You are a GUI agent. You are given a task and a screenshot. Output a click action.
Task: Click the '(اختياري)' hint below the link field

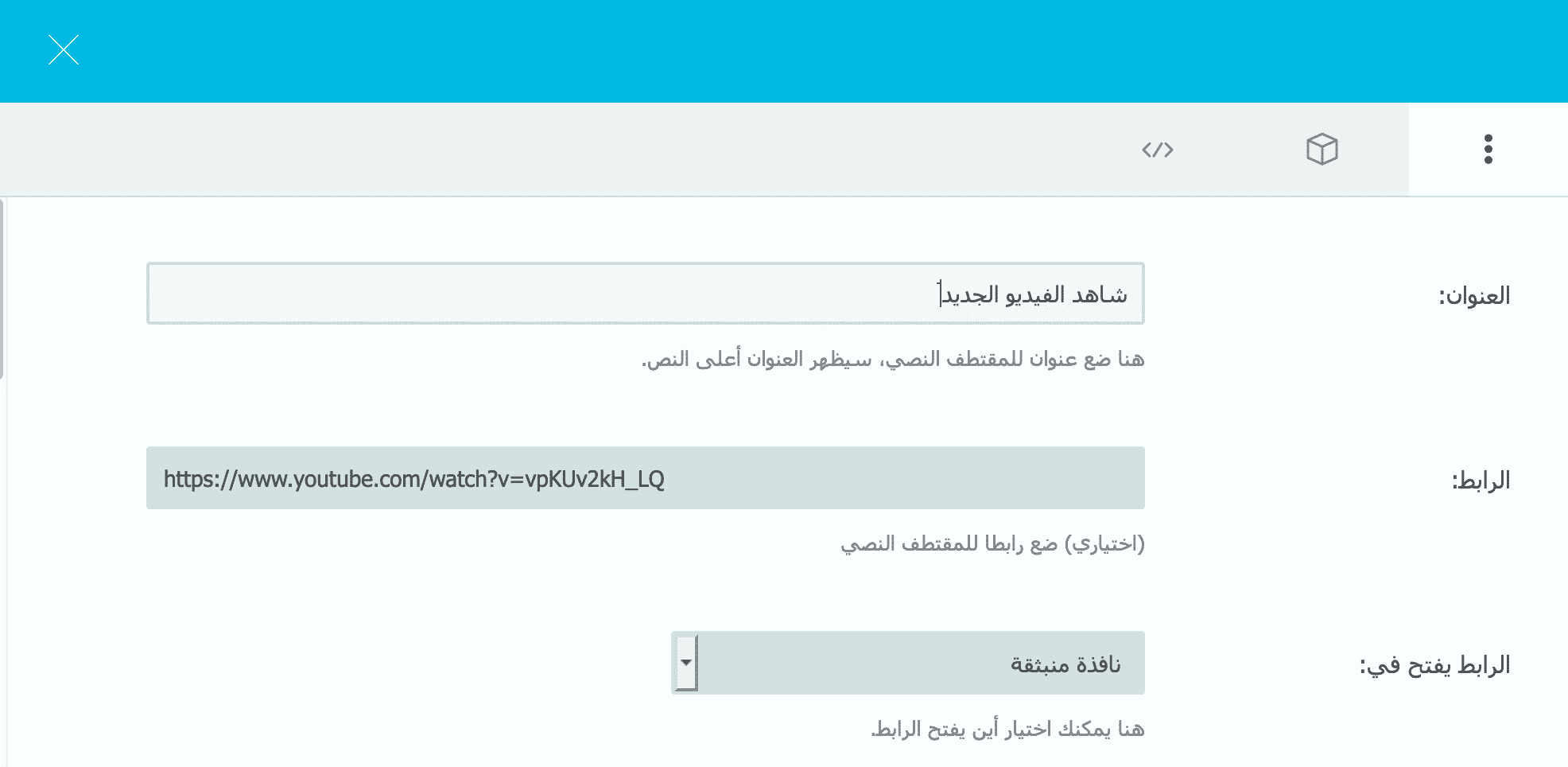tap(992, 544)
